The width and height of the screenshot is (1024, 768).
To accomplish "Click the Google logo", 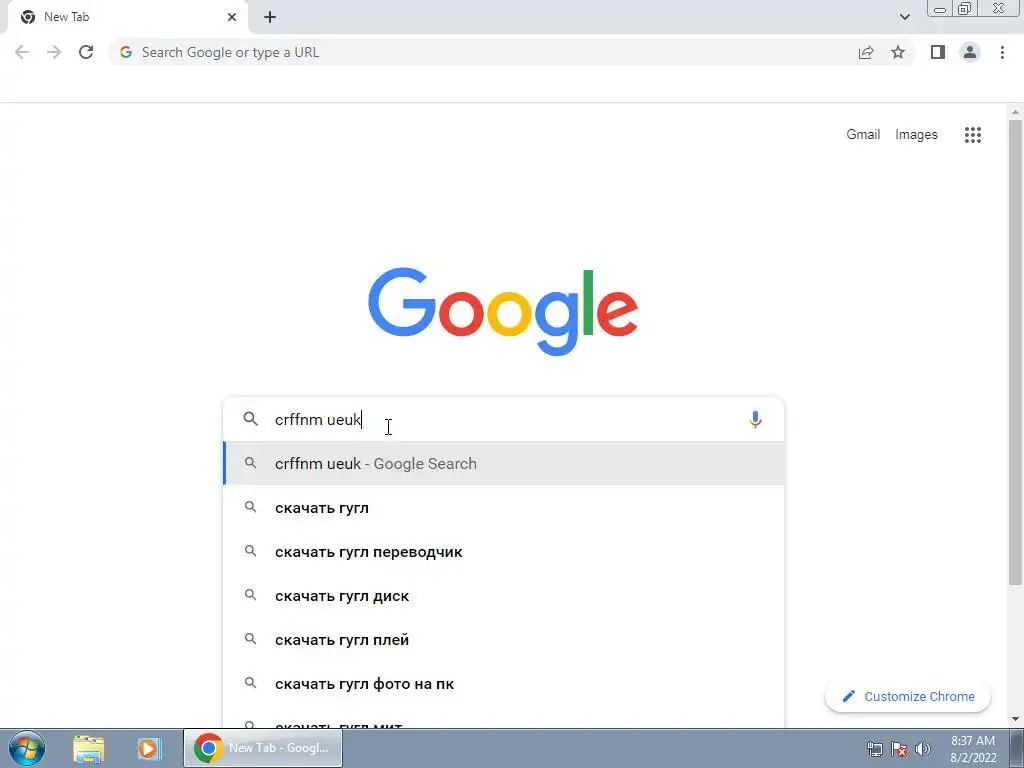I will click(503, 312).
